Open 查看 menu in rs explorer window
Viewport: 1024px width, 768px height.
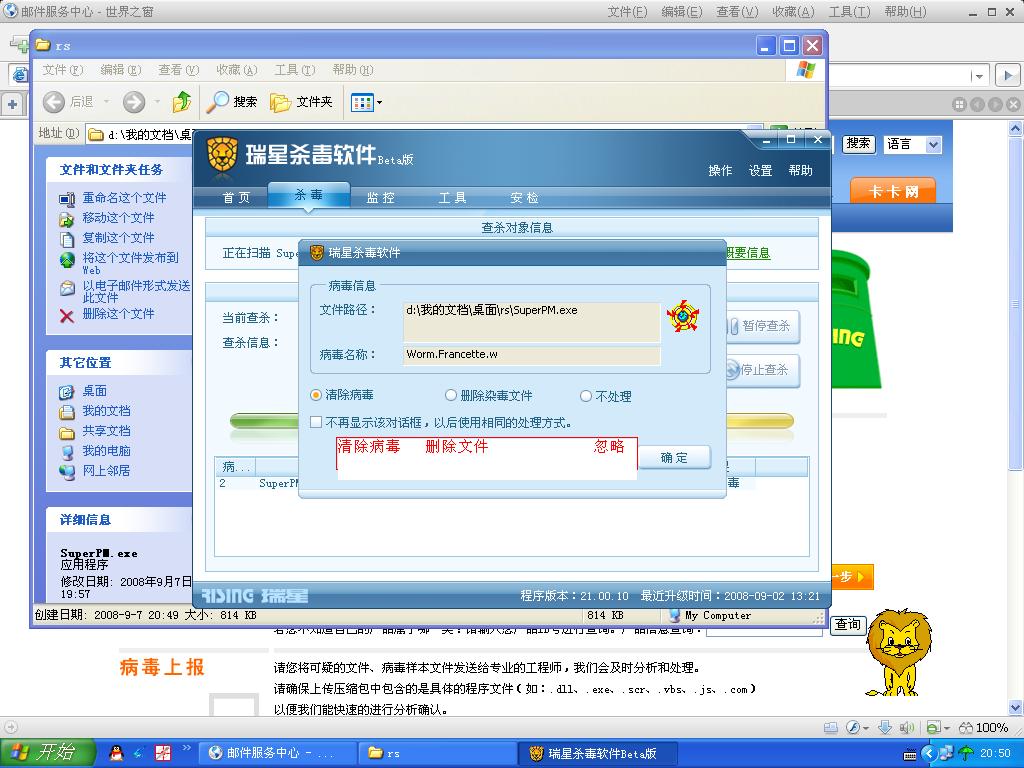click(x=178, y=70)
